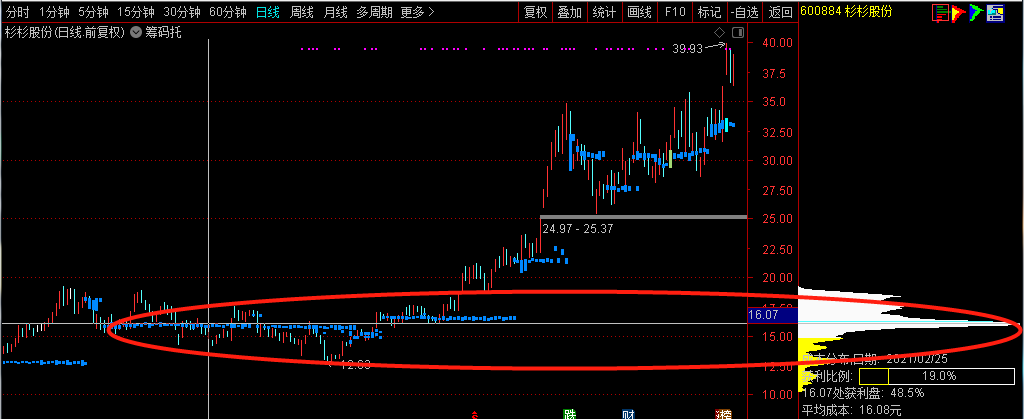Click the gray gap bar at 25.00
This screenshot has height=419, width=1024.
tap(643, 217)
